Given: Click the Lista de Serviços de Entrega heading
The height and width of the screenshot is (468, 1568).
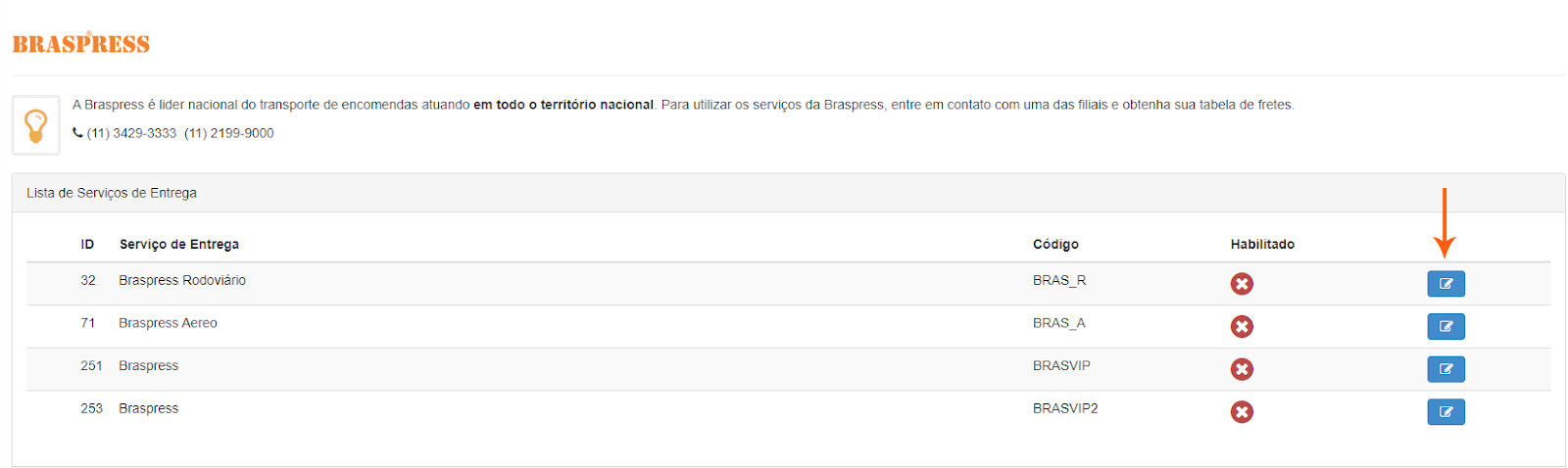Looking at the screenshot, I should point(112,193).
